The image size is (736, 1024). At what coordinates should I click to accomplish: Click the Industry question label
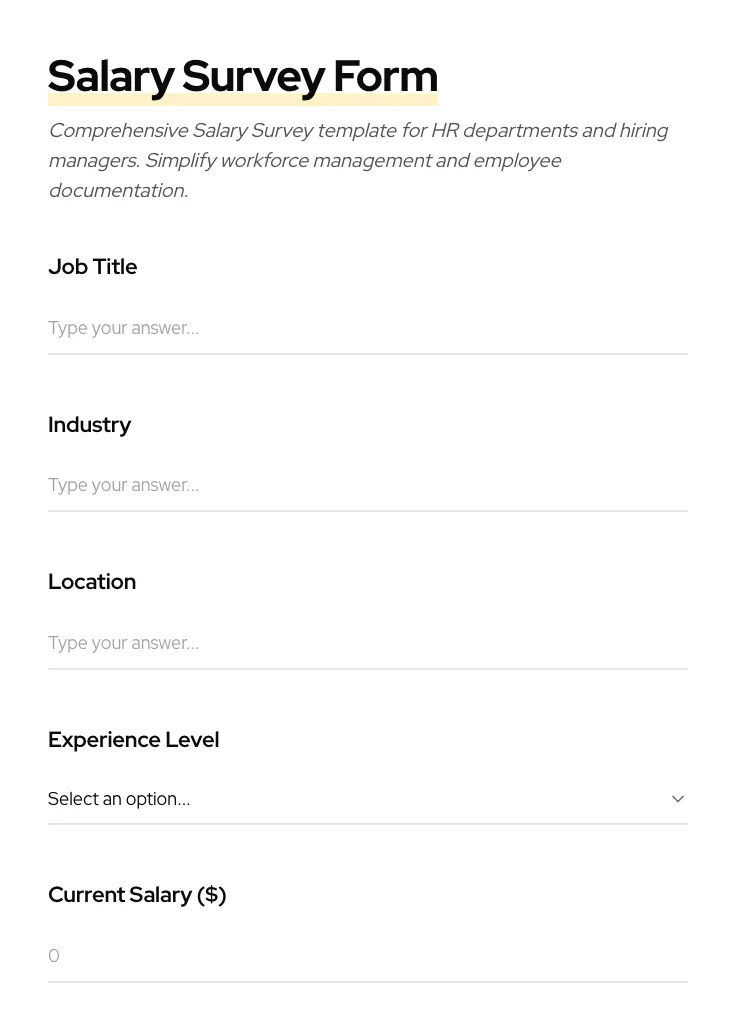[x=90, y=425]
